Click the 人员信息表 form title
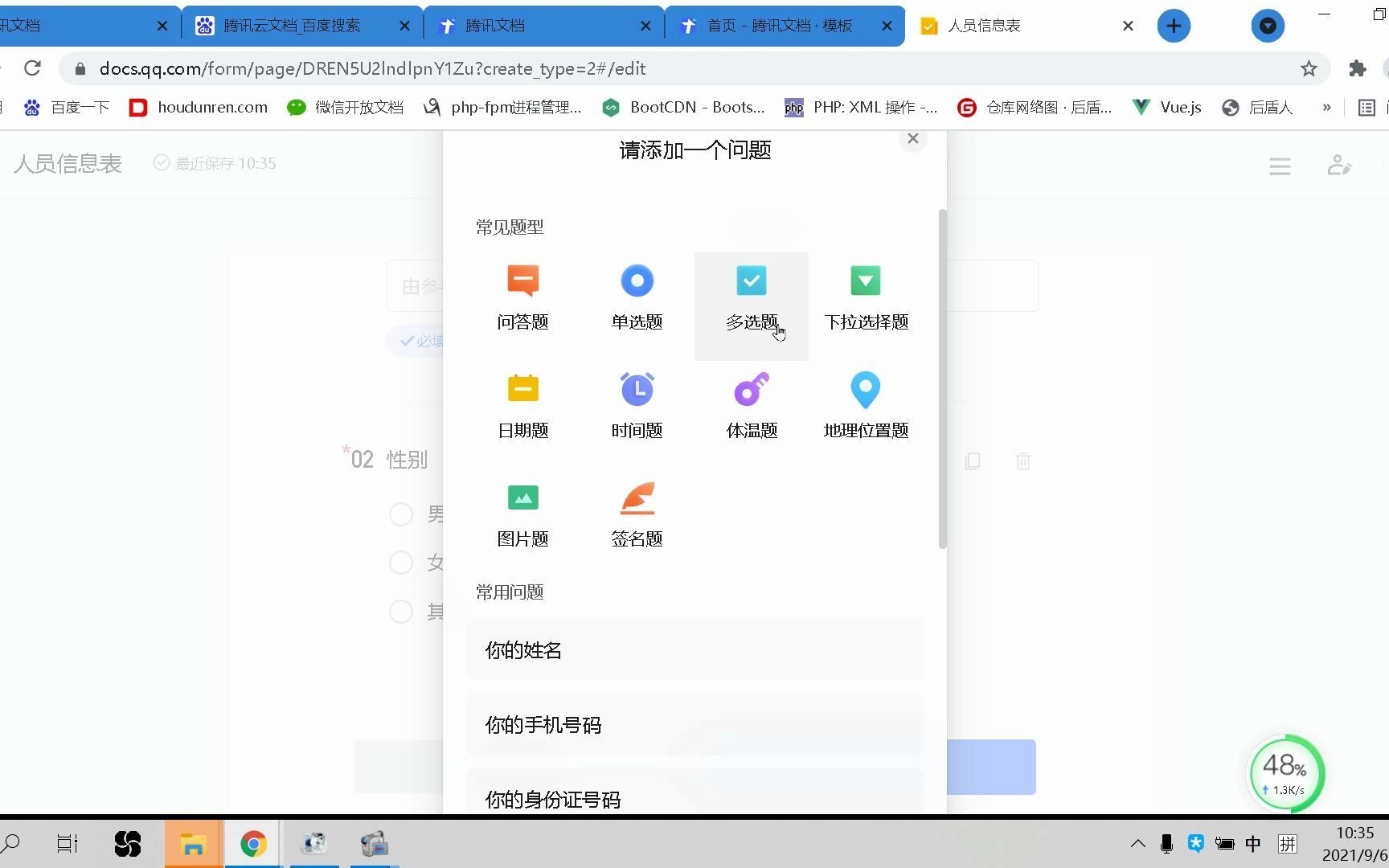Screen dimensions: 1389x868 [x=68, y=164]
